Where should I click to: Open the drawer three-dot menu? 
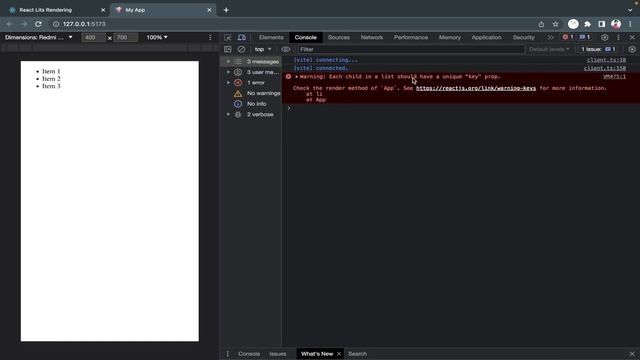pyautogui.click(x=228, y=354)
